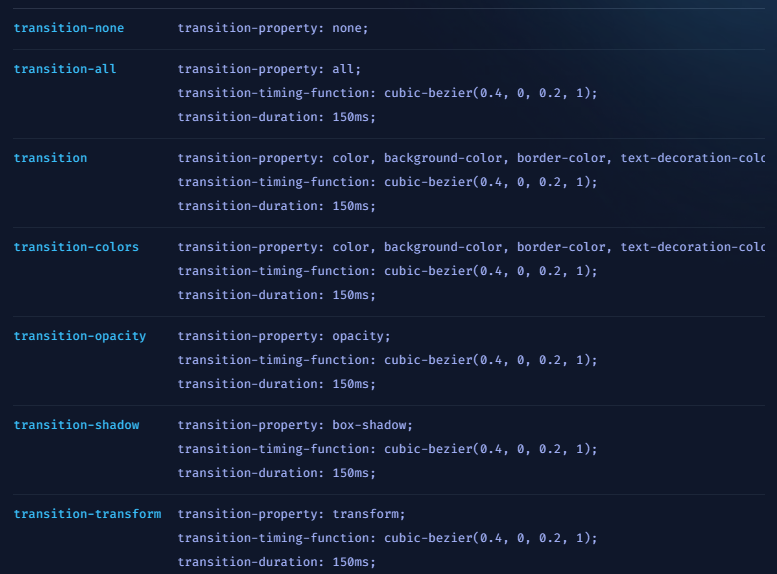The width and height of the screenshot is (777, 574).
Task: Click the property list in the transition-colors row
Action: pos(471,247)
